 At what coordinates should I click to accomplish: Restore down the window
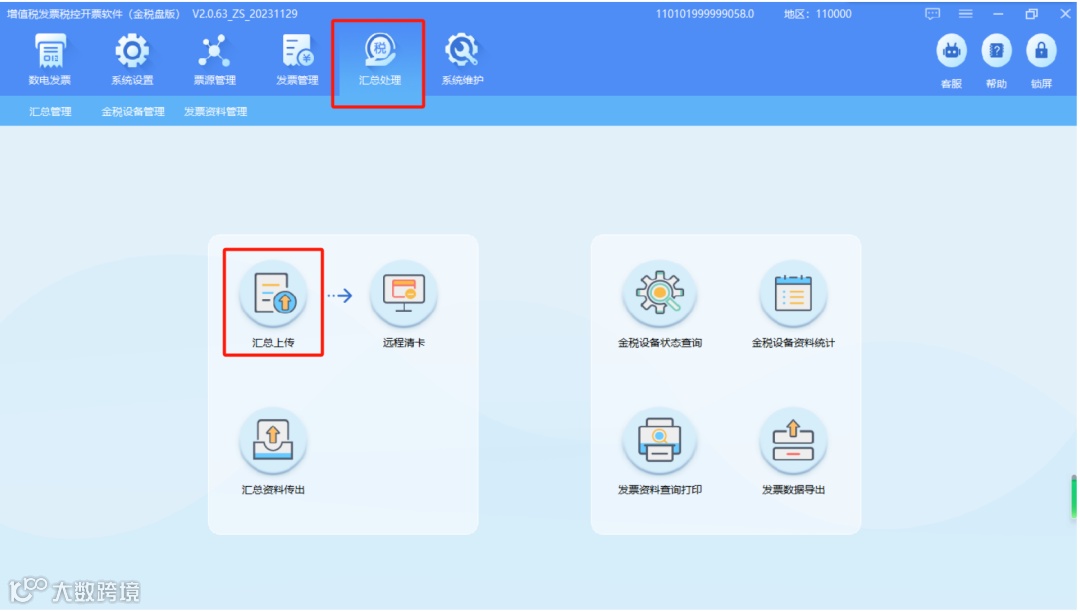(x=1031, y=14)
